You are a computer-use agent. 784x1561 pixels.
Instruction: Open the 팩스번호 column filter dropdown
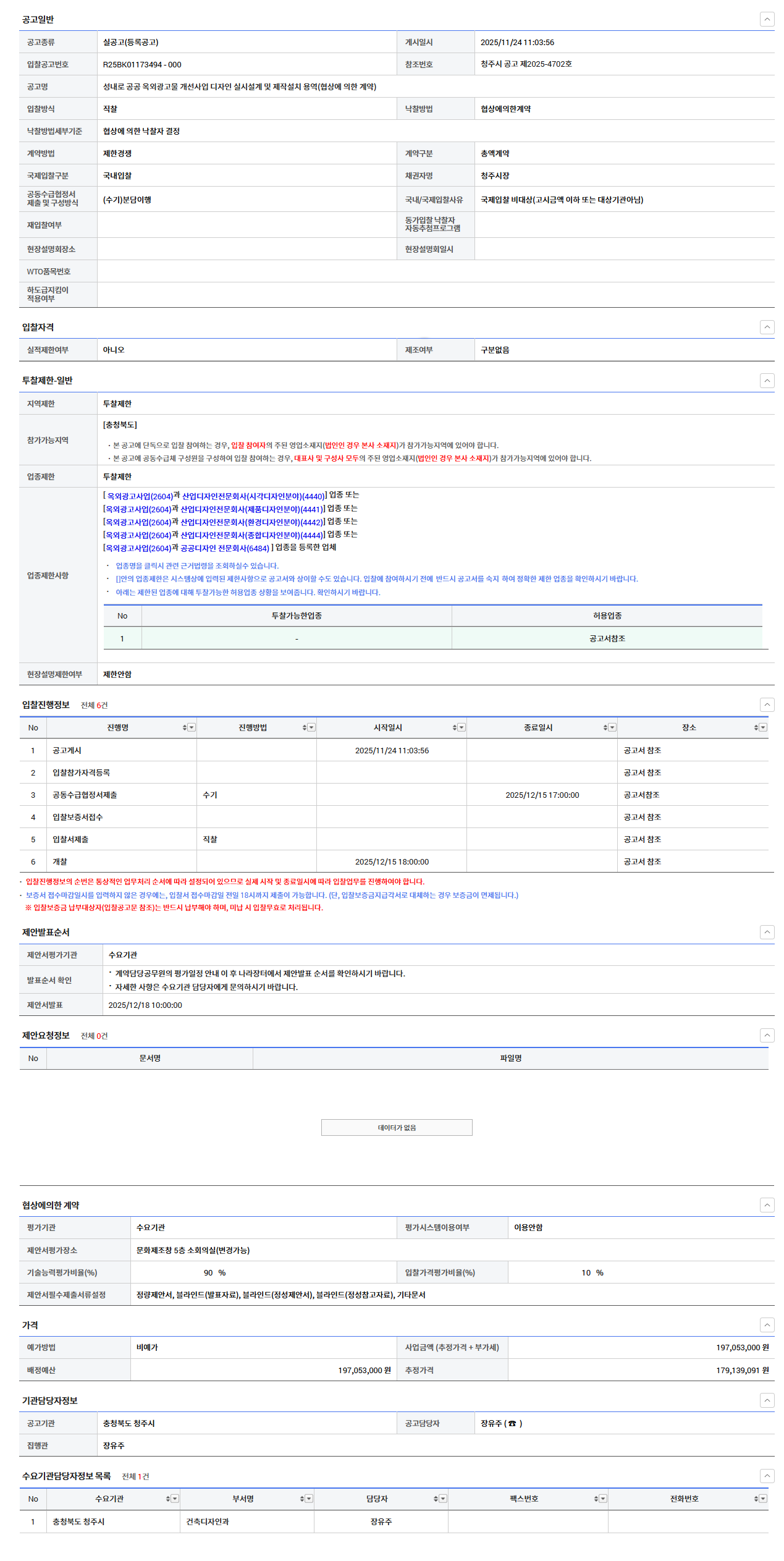603,1498
